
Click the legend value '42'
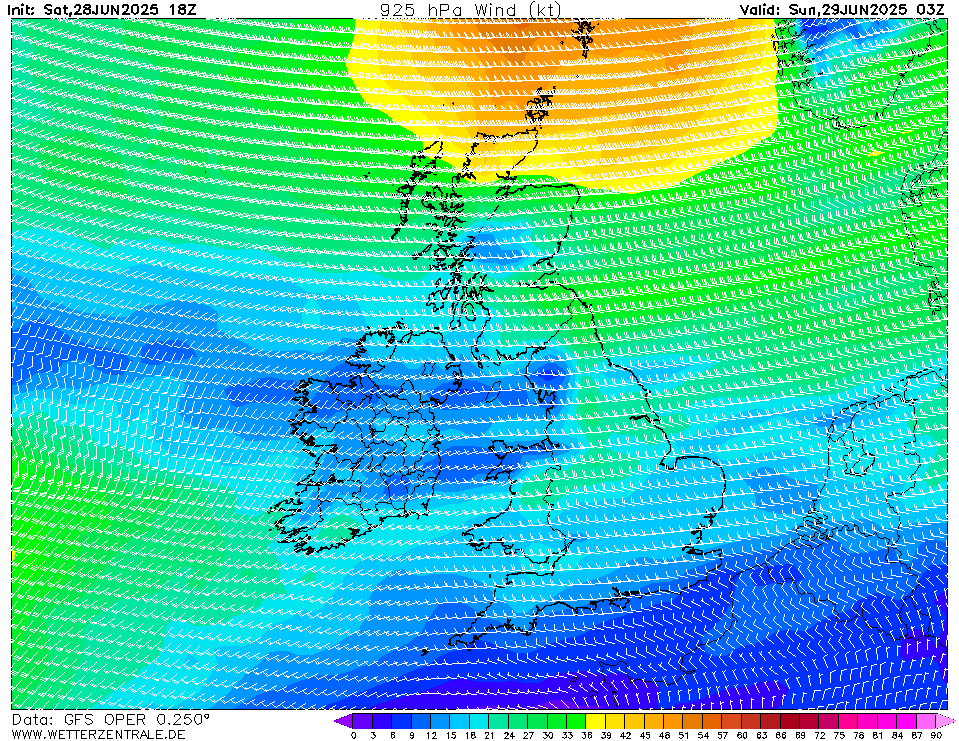(625, 735)
